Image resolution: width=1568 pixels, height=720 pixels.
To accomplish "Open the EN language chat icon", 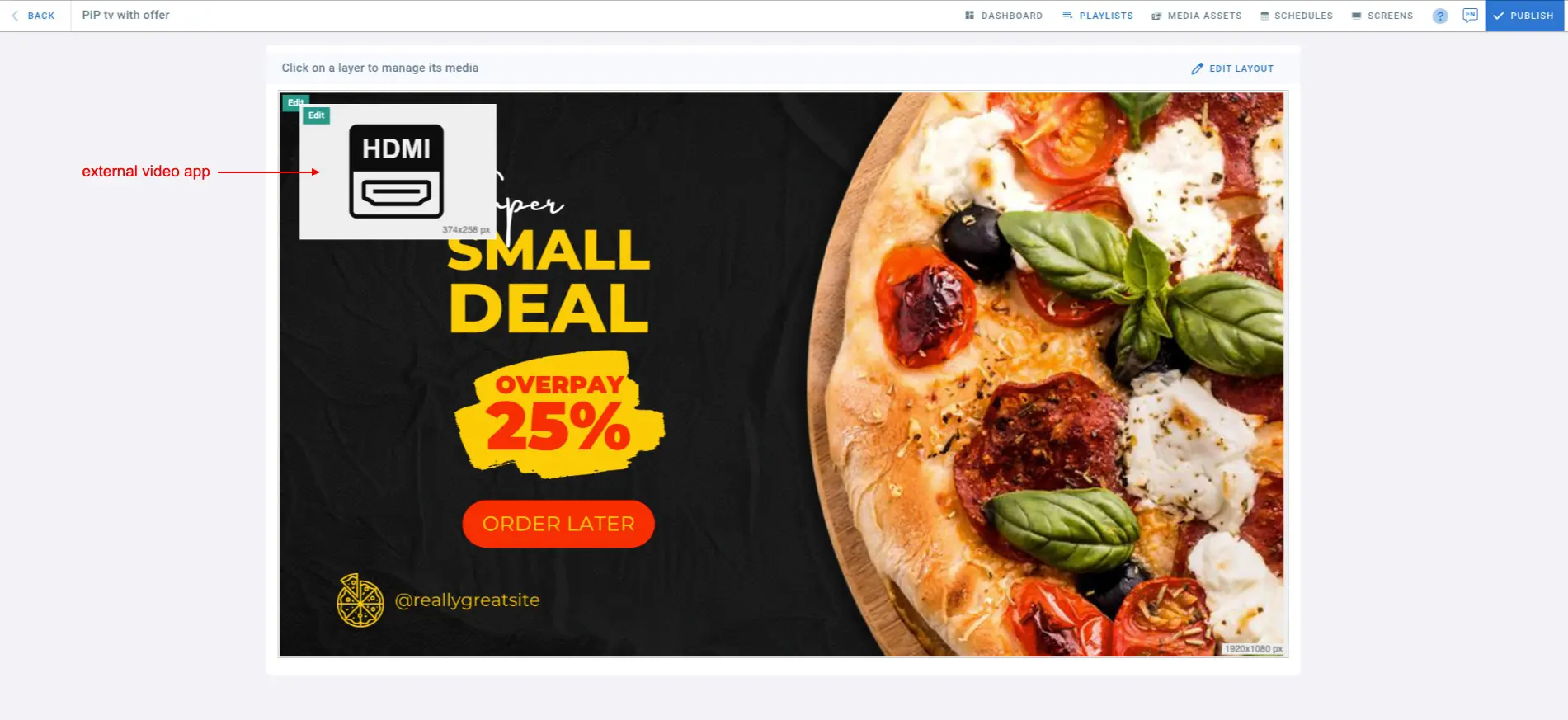I will [x=1470, y=16].
